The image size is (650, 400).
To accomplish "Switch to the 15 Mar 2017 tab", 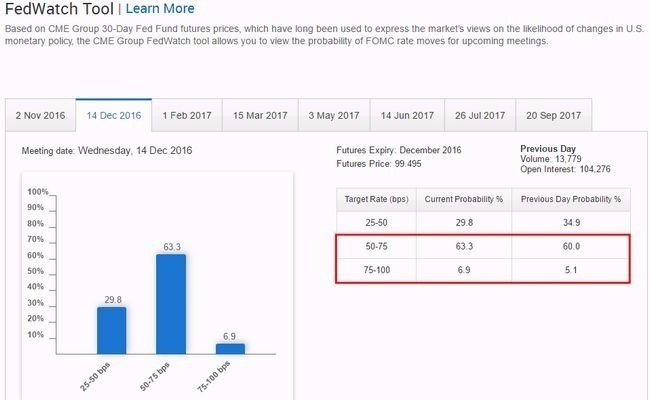I will (x=260, y=115).
